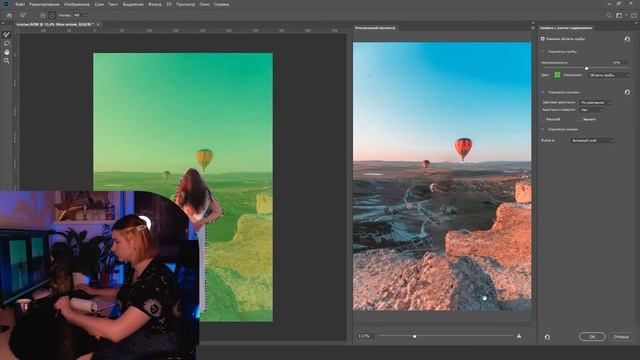640x360 pixels.
Task: Open the Текст menu
Action: 113,4
